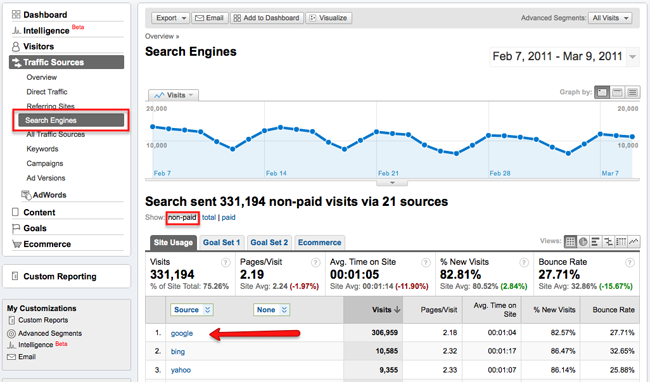Open the Goals section

pyautogui.click(x=35, y=228)
